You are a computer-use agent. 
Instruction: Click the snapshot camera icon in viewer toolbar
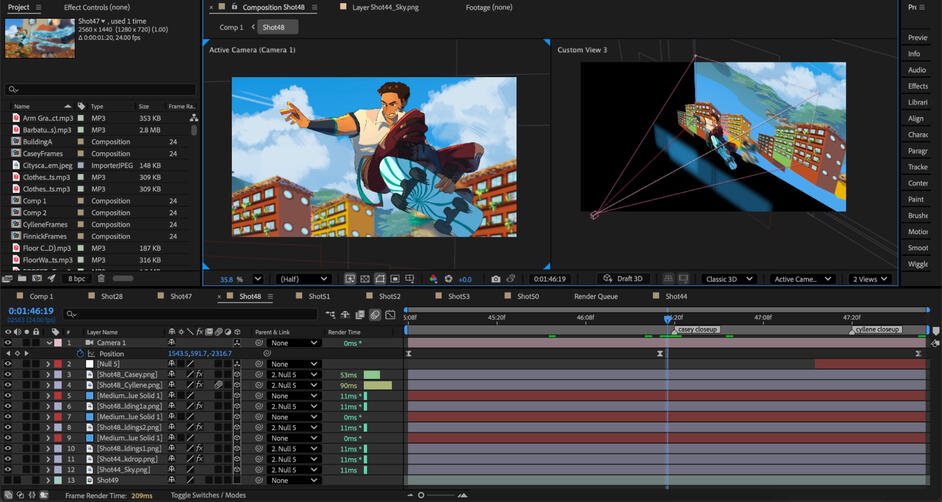tap(495, 279)
